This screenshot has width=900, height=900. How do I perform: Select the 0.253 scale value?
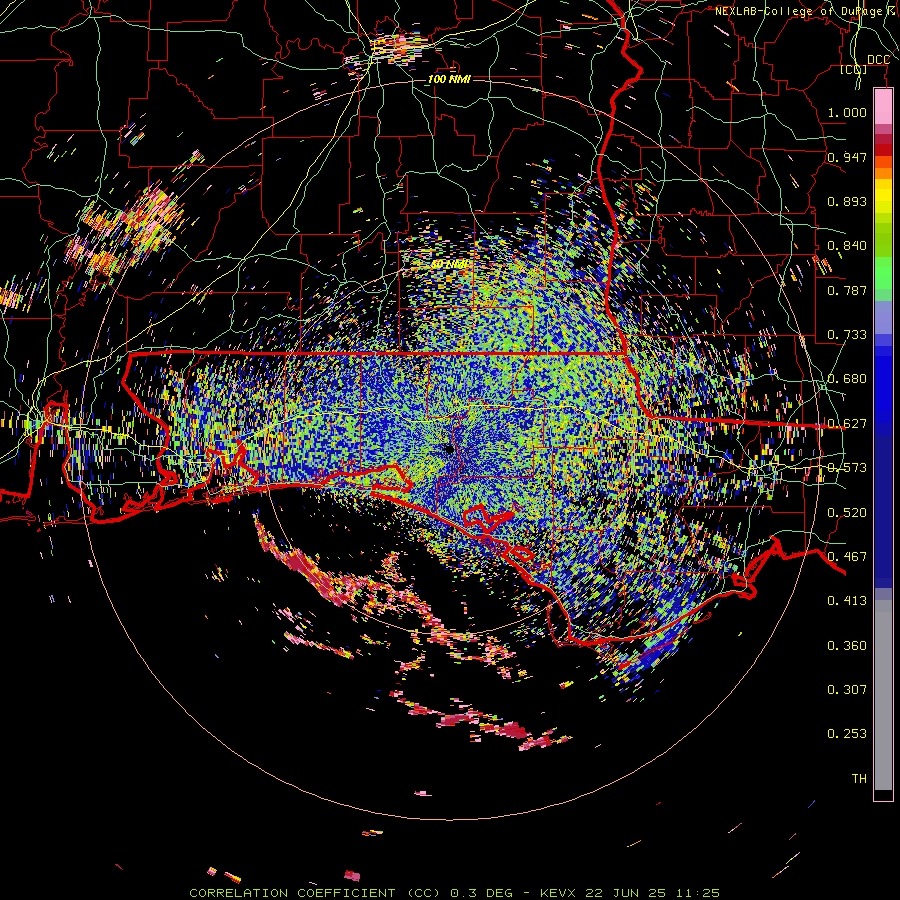coord(847,734)
